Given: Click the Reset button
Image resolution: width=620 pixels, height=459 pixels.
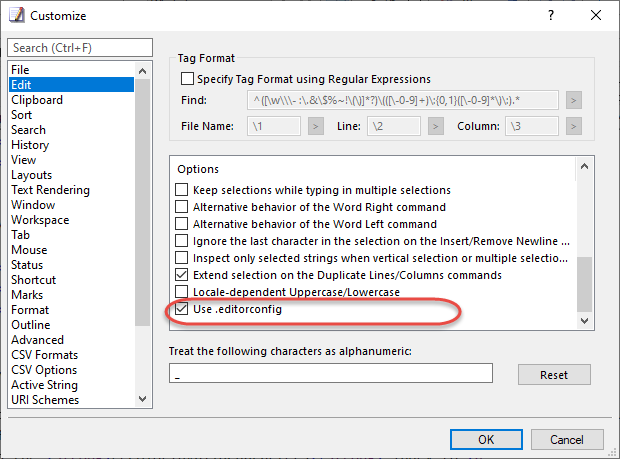Looking at the screenshot, I should pyautogui.click(x=554, y=374).
